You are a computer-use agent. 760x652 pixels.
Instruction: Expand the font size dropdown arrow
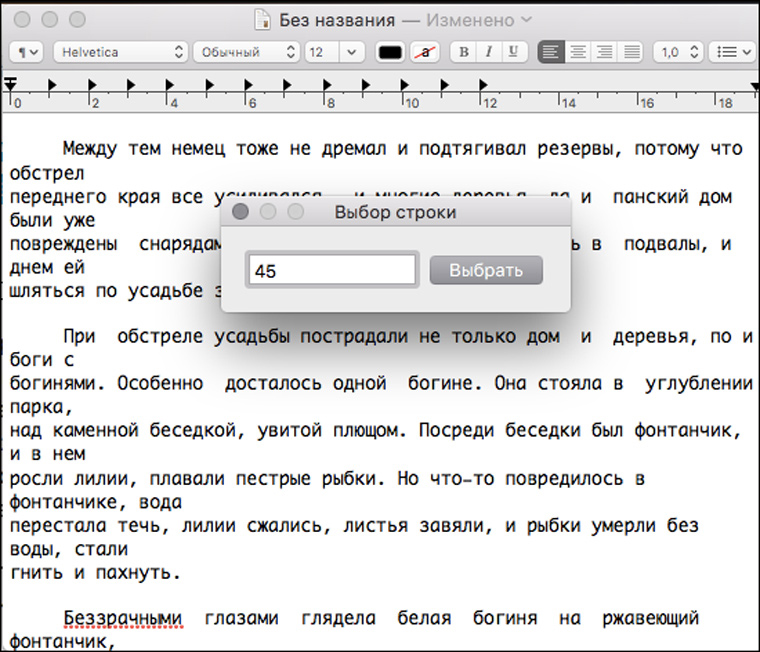click(x=352, y=52)
